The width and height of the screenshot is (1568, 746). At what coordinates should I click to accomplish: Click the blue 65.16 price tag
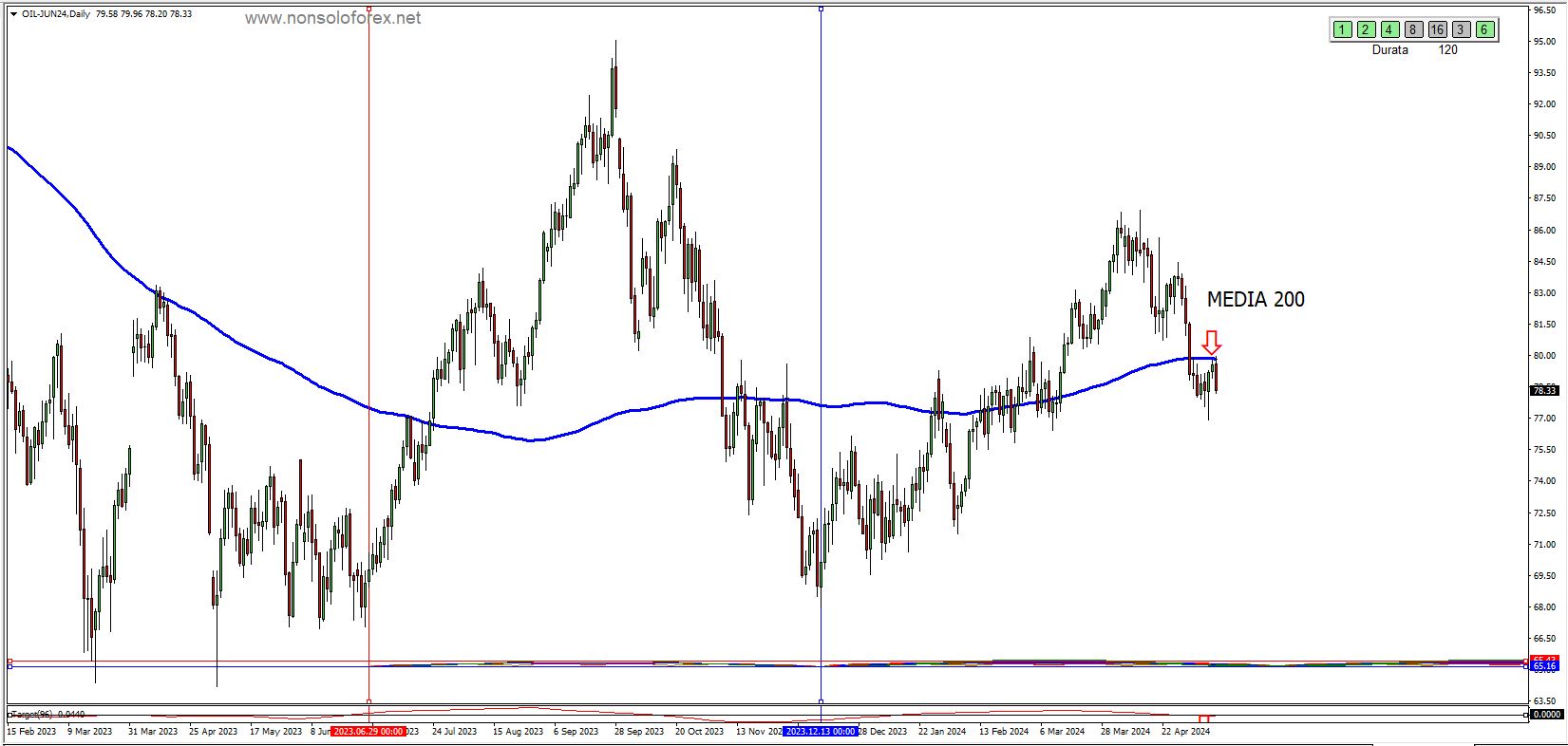pyautogui.click(x=1544, y=667)
